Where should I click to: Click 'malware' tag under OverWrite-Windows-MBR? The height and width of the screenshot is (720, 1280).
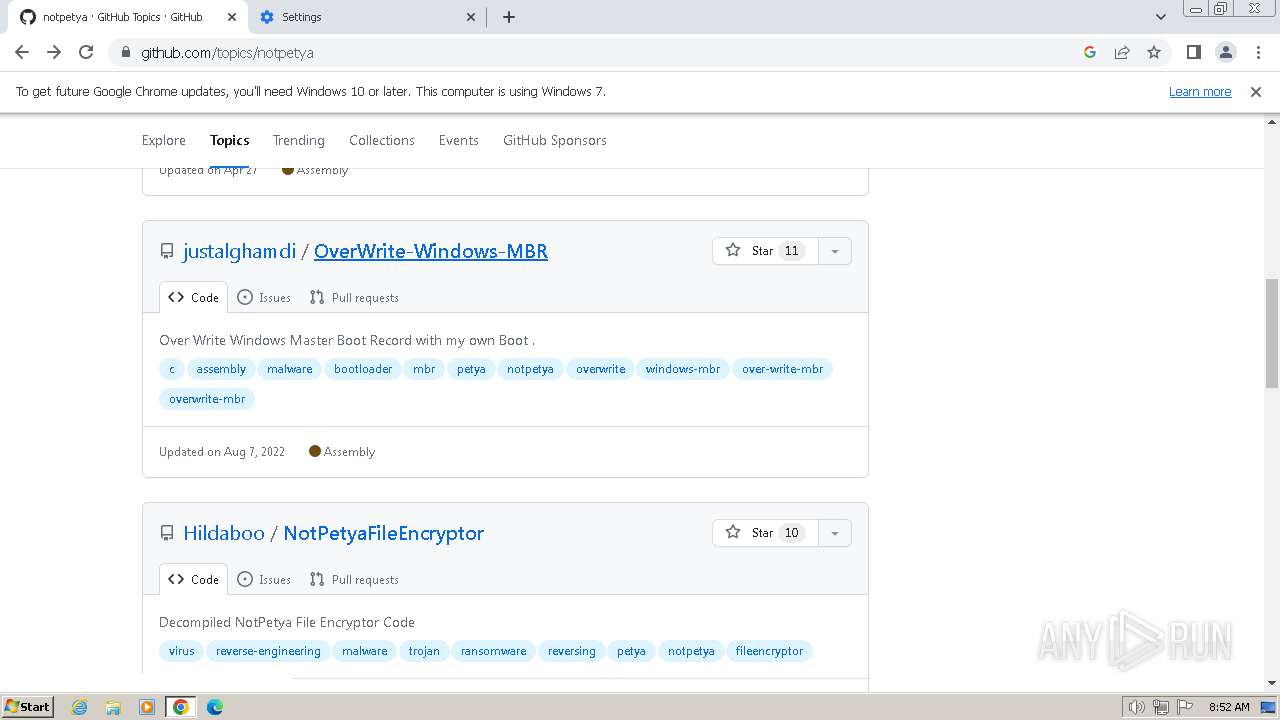click(290, 369)
